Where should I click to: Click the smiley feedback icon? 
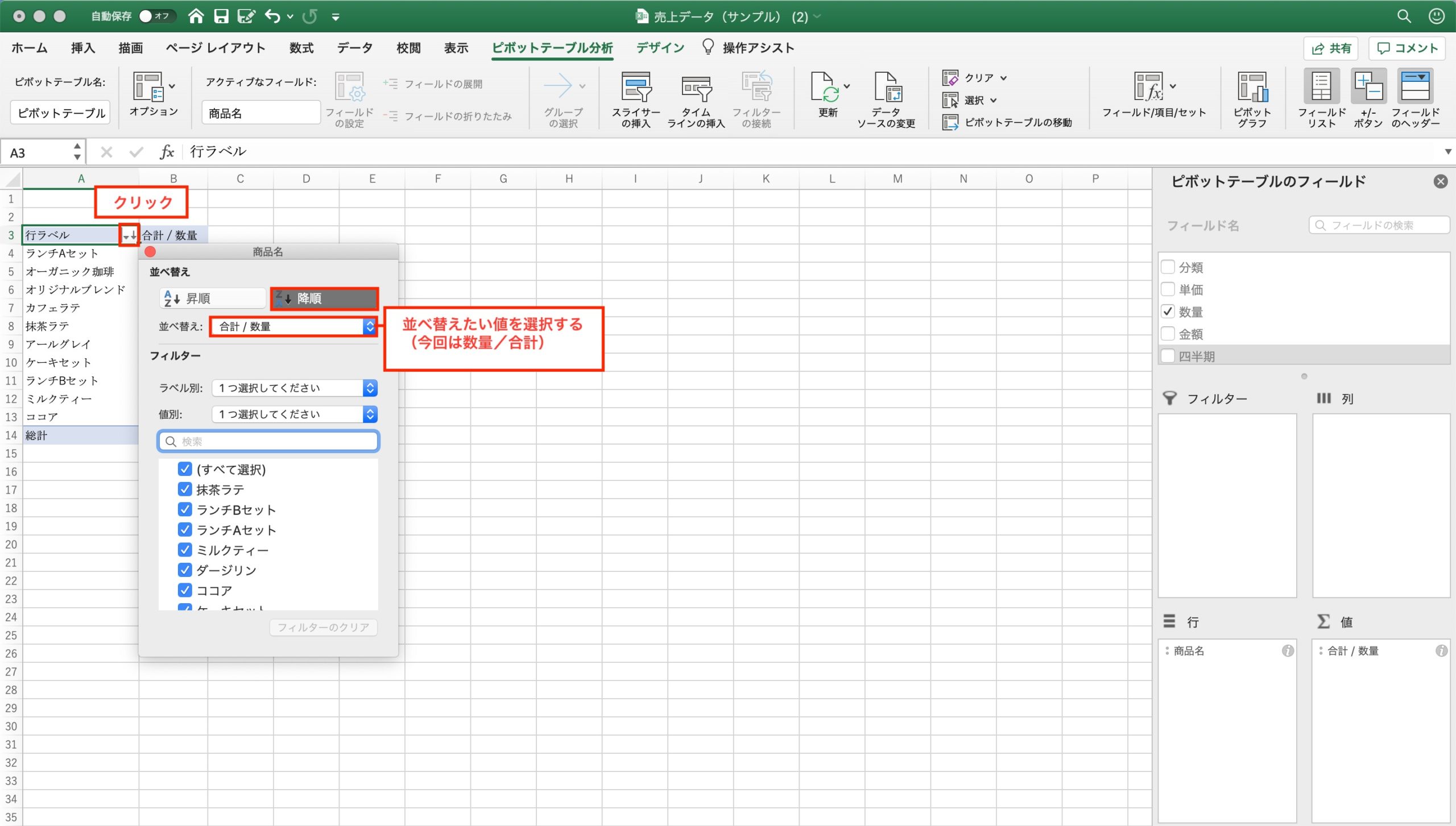coord(1436,16)
